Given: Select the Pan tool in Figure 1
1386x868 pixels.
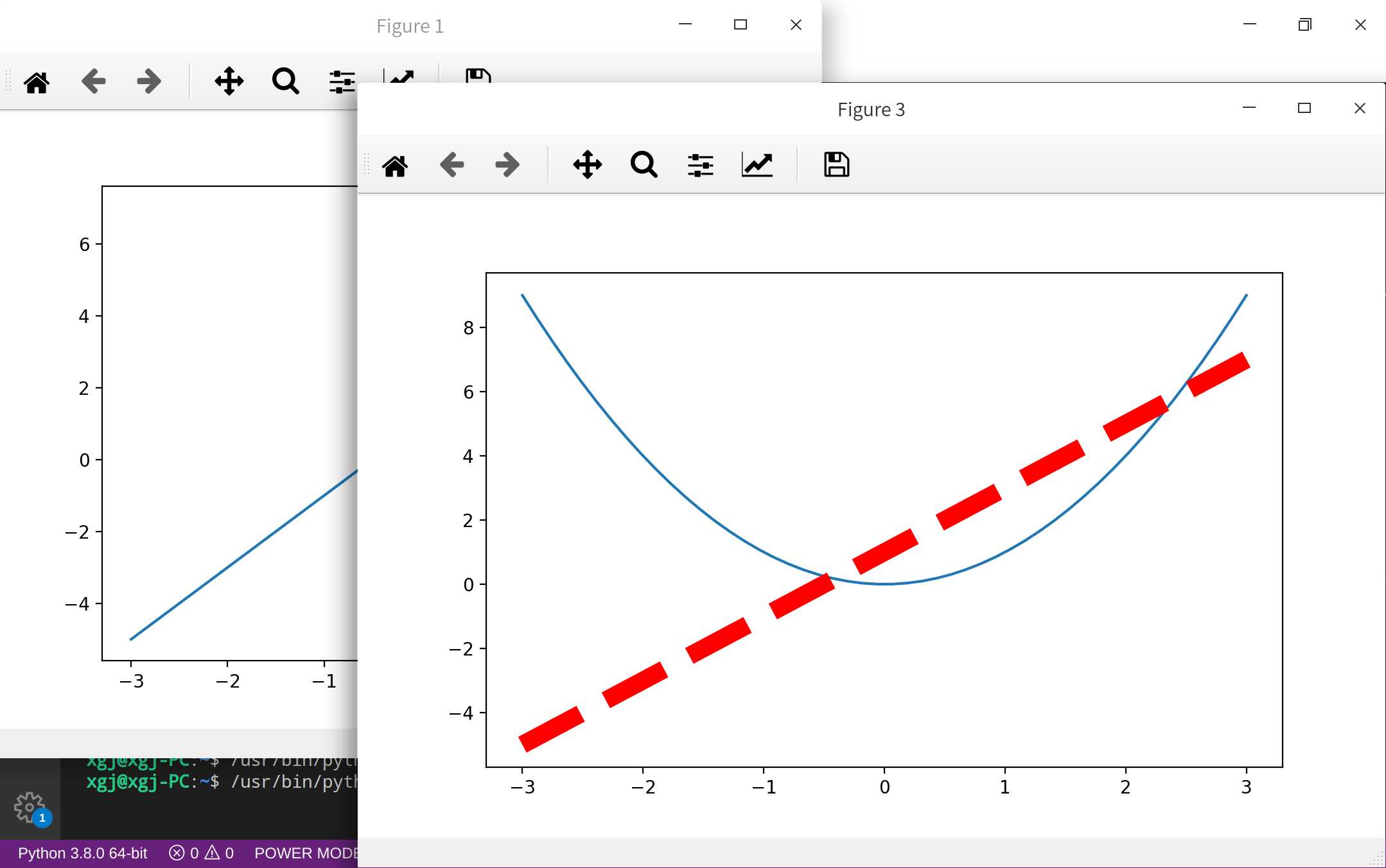Looking at the screenshot, I should tap(229, 82).
